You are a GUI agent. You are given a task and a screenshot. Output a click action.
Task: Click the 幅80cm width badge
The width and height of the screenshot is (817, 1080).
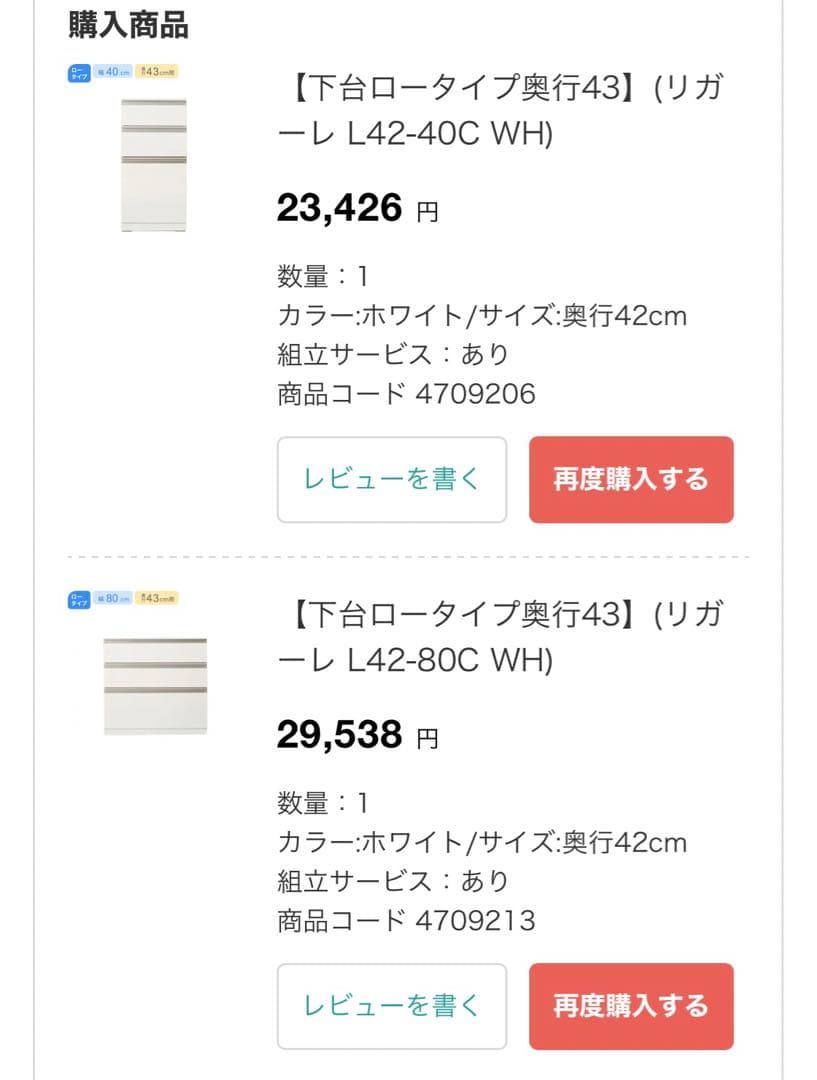point(113,599)
